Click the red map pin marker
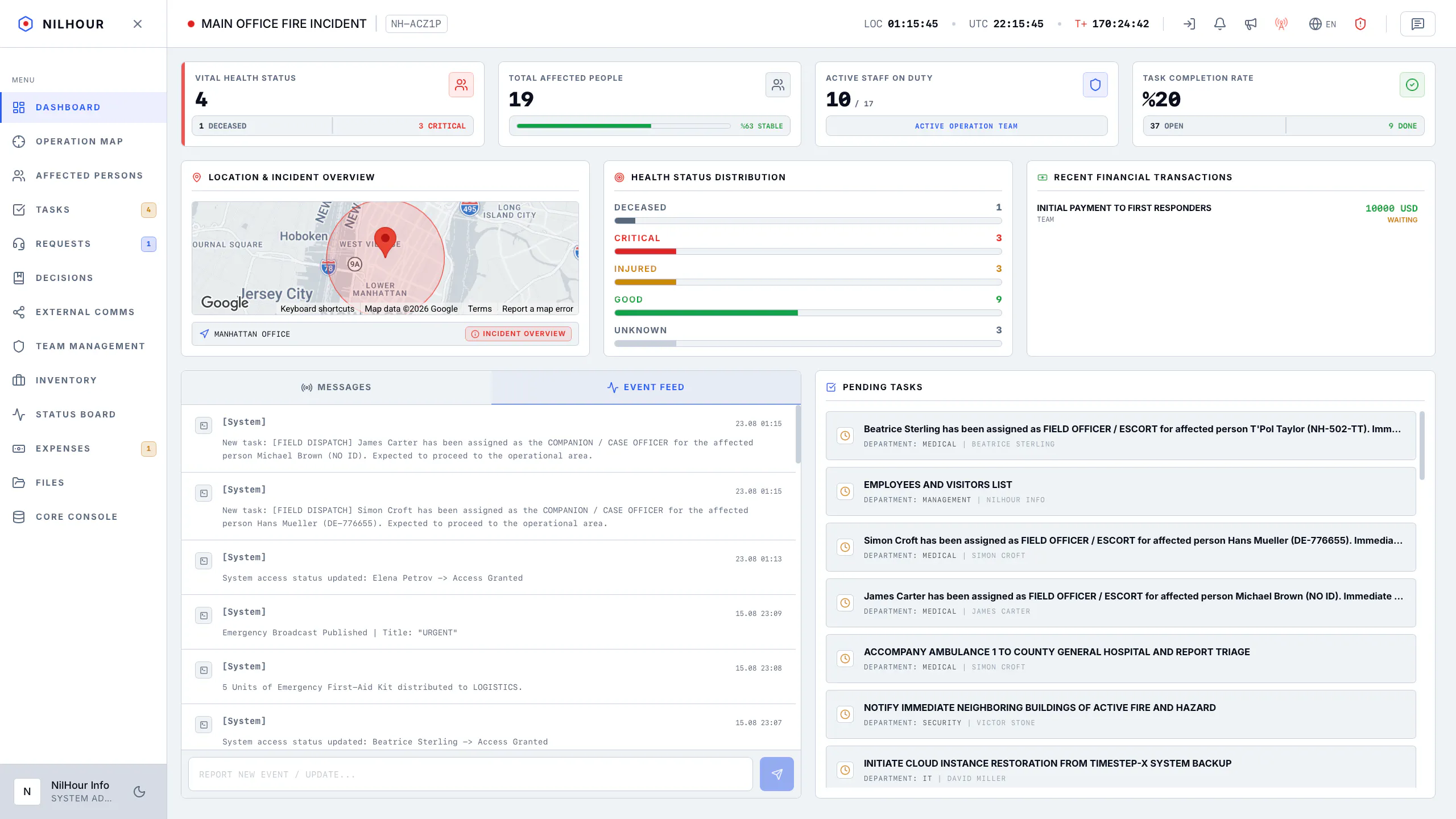1456x819 pixels. 385,242
